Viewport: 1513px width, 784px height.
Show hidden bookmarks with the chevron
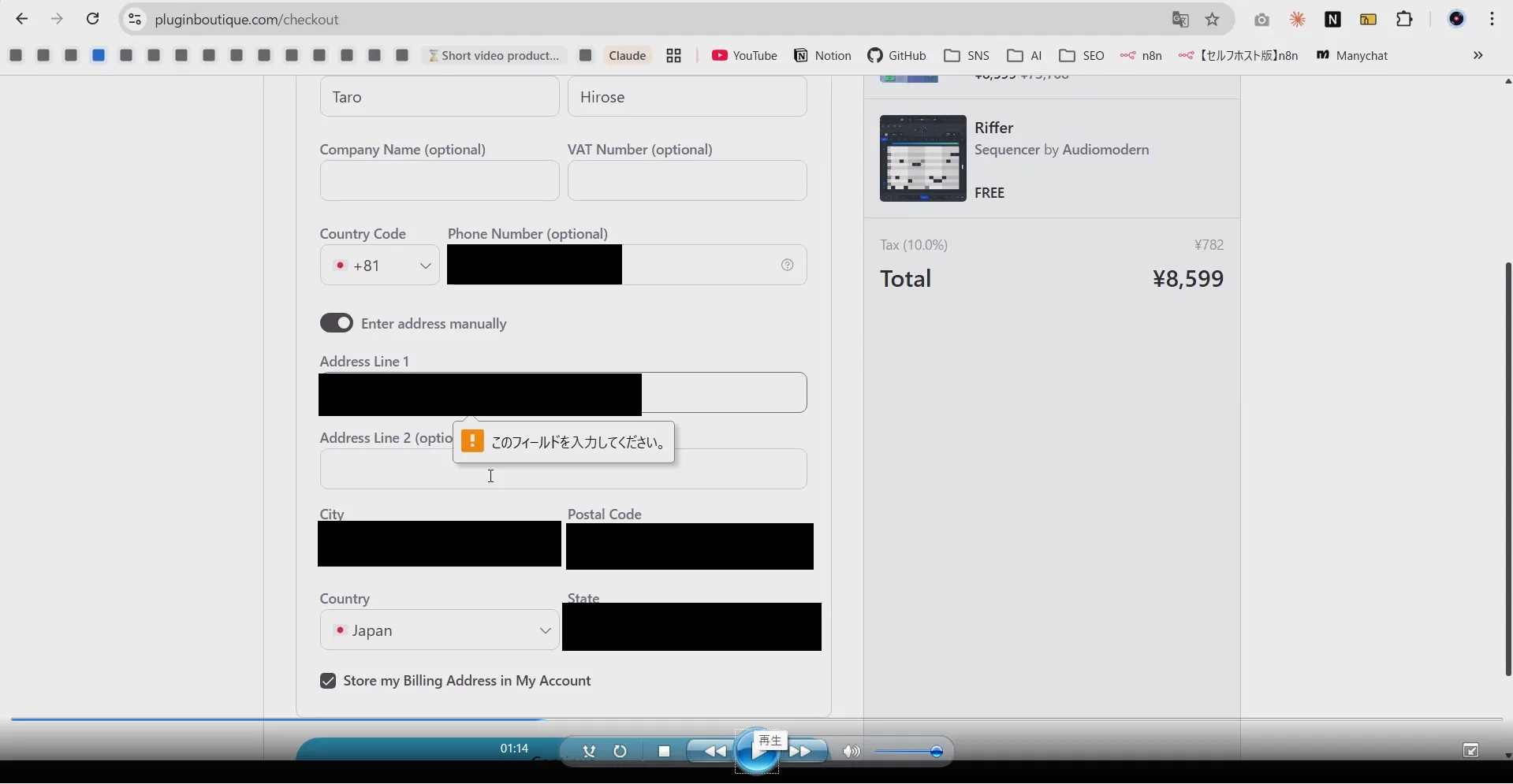click(x=1479, y=55)
